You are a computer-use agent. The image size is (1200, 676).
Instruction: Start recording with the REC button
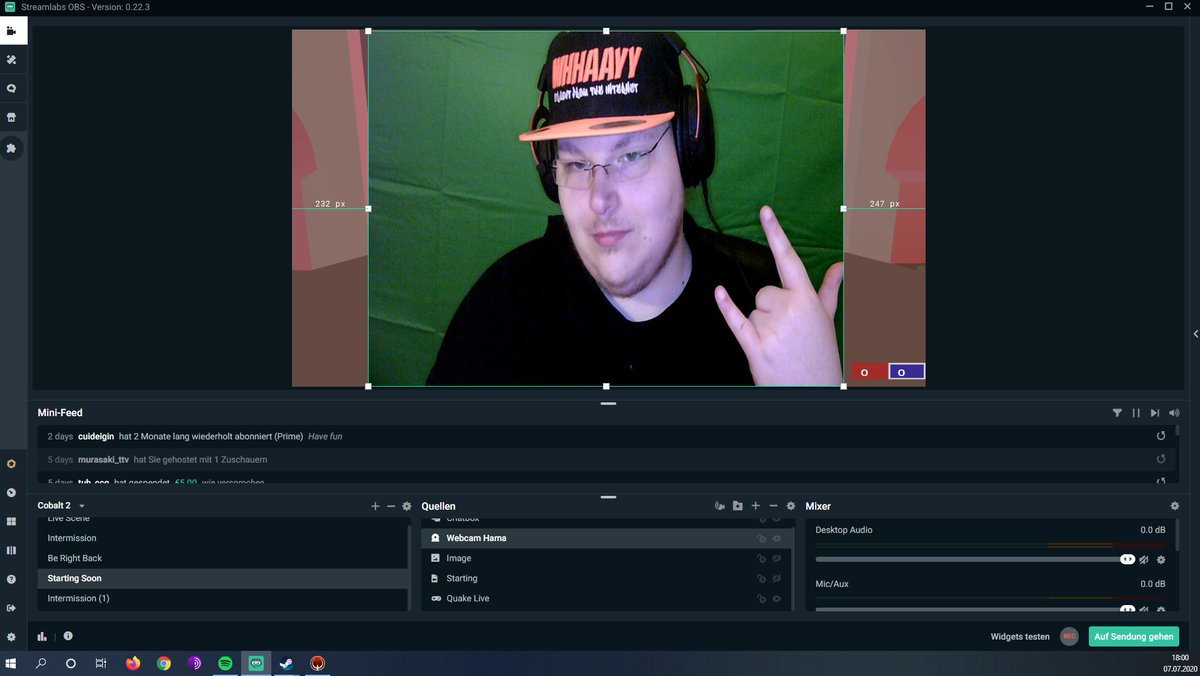[x=1069, y=636]
